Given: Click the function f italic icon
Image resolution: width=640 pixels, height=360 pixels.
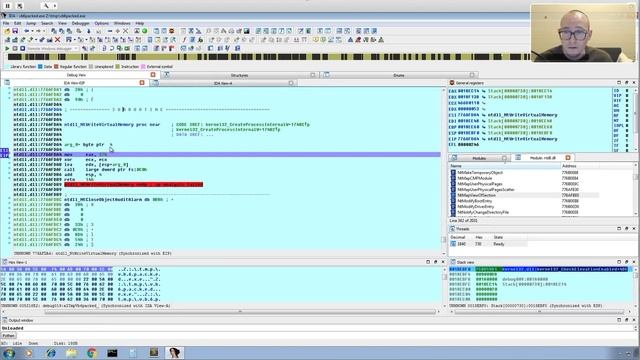Looking at the screenshot, I should pos(184,40).
